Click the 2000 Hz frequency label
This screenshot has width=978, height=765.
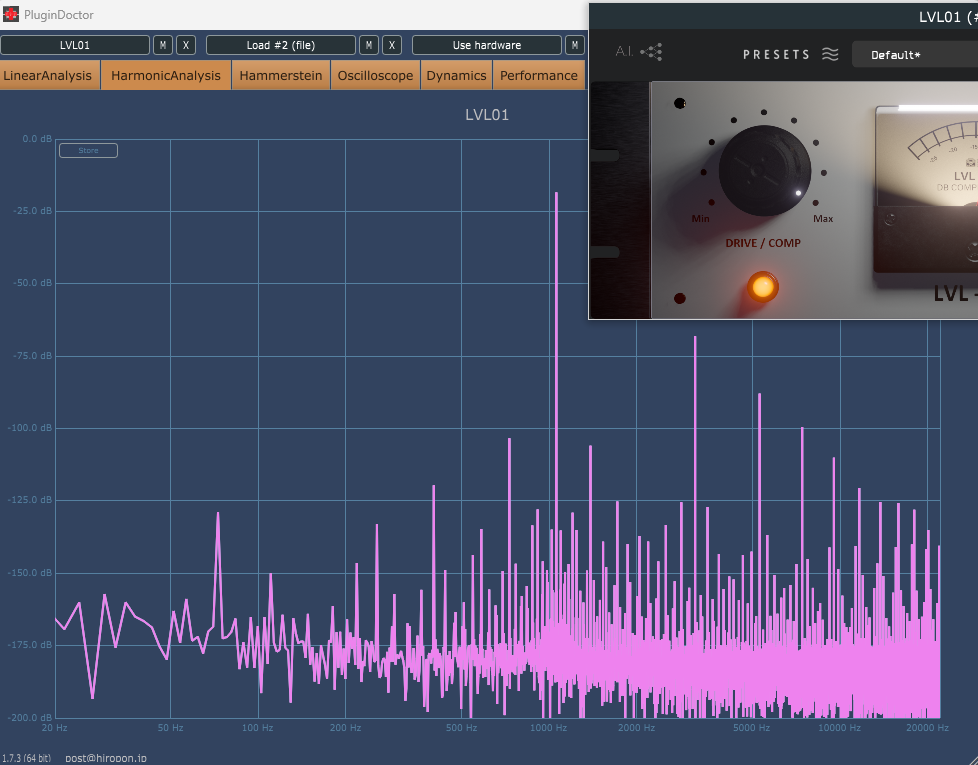(637, 728)
